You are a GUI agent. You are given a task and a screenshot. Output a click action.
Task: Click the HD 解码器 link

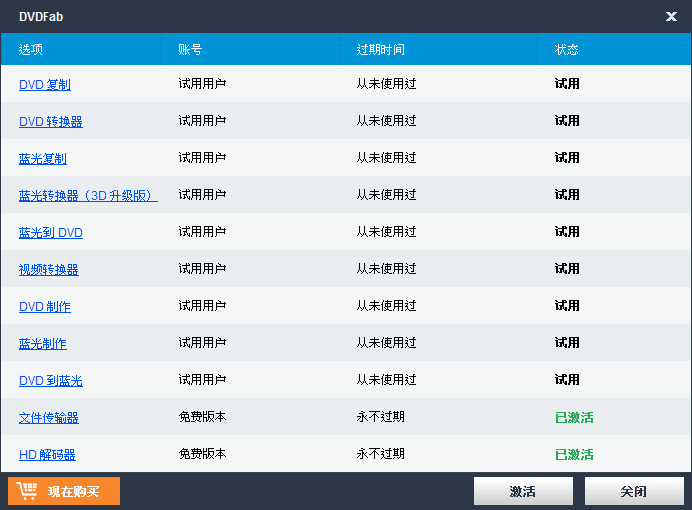pos(47,455)
